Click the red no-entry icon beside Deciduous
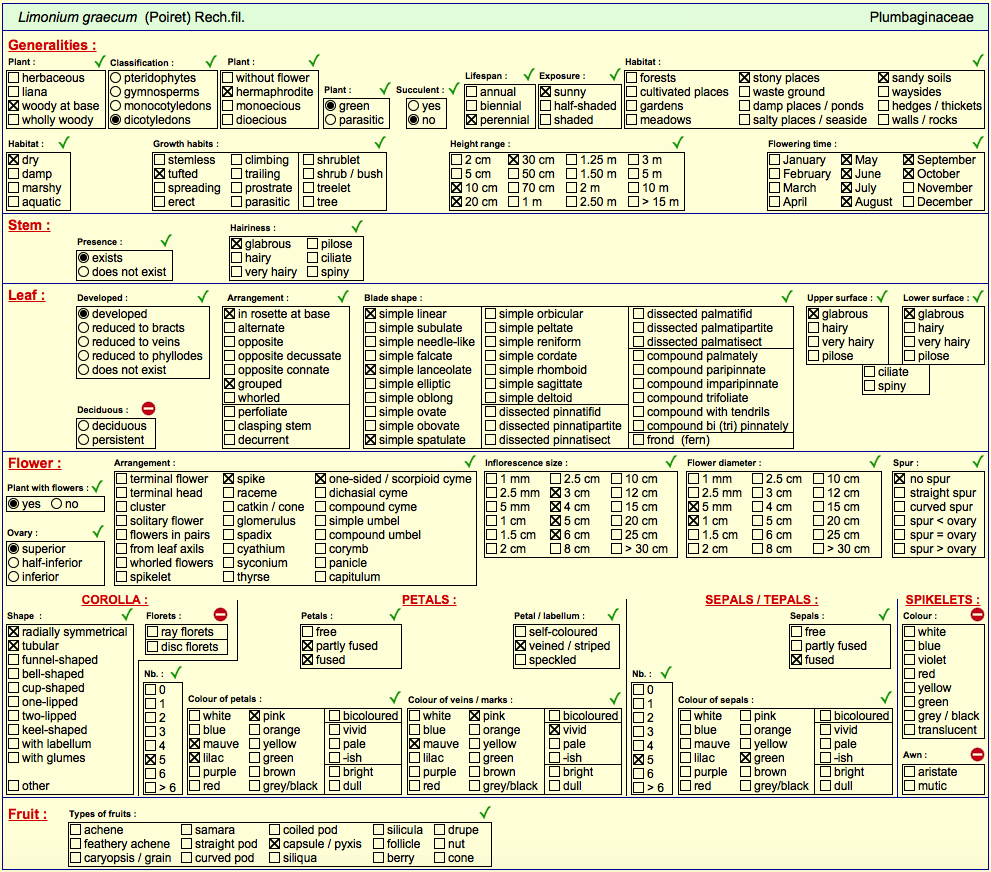991x872 pixels. tap(149, 409)
